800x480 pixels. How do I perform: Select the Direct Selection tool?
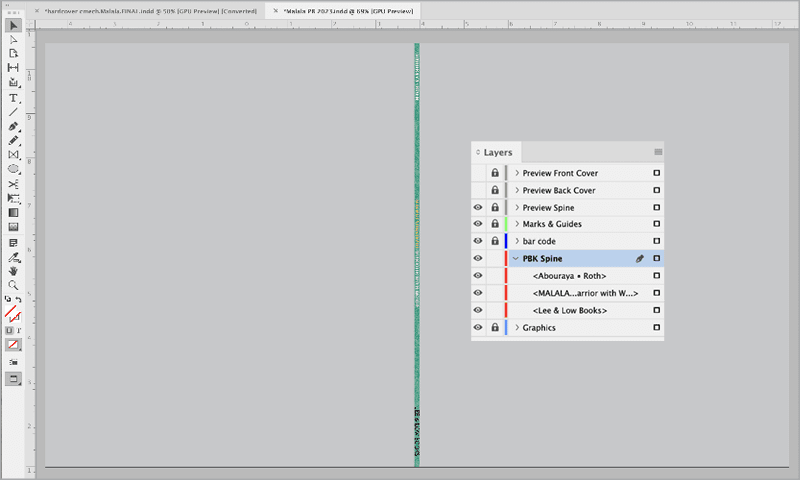[14, 39]
